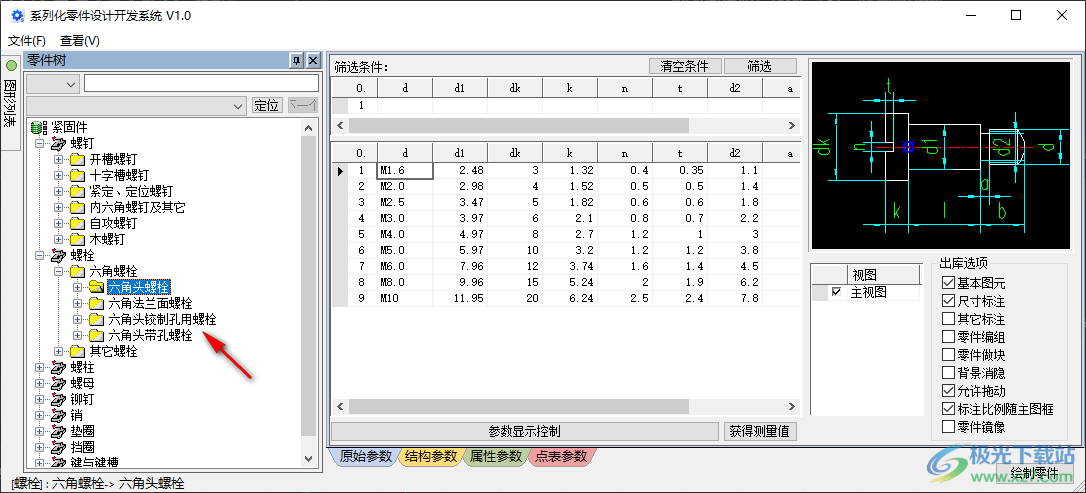Disable 允许拖动 checkbox
1086x493 pixels.
click(948, 391)
